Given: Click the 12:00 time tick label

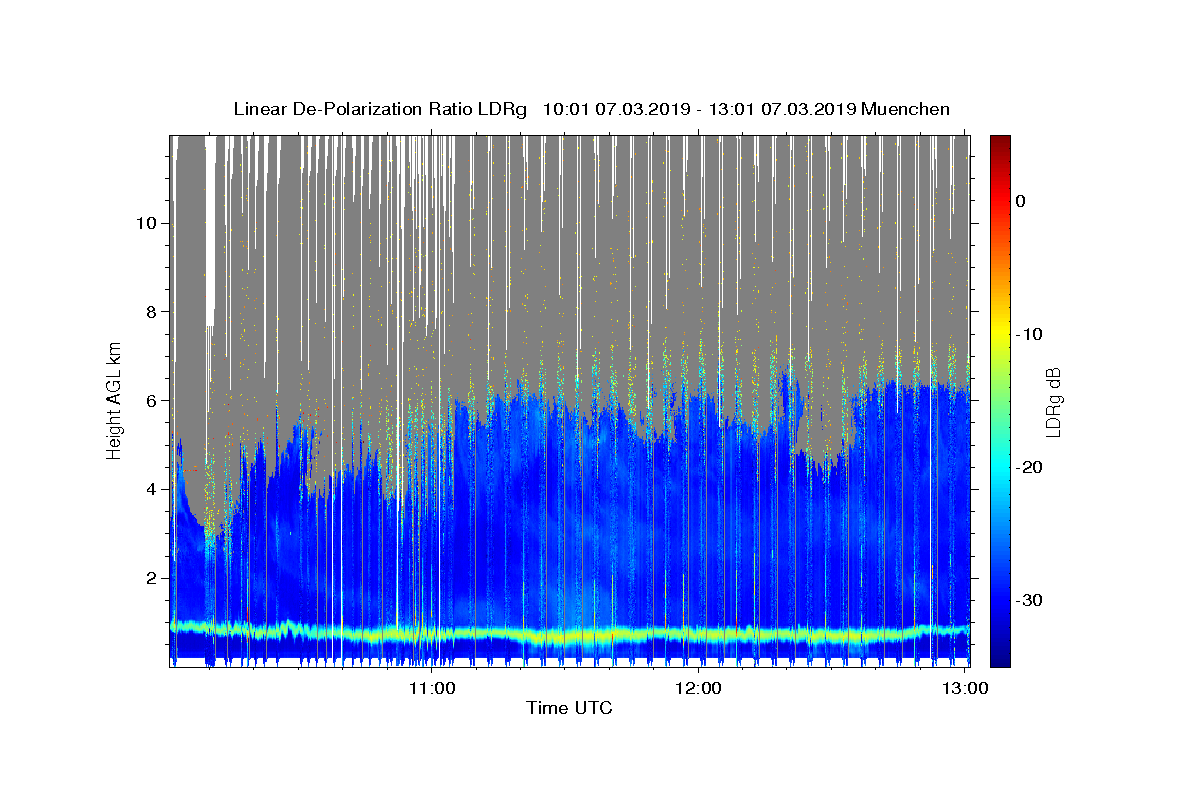Looking at the screenshot, I should (x=700, y=688).
